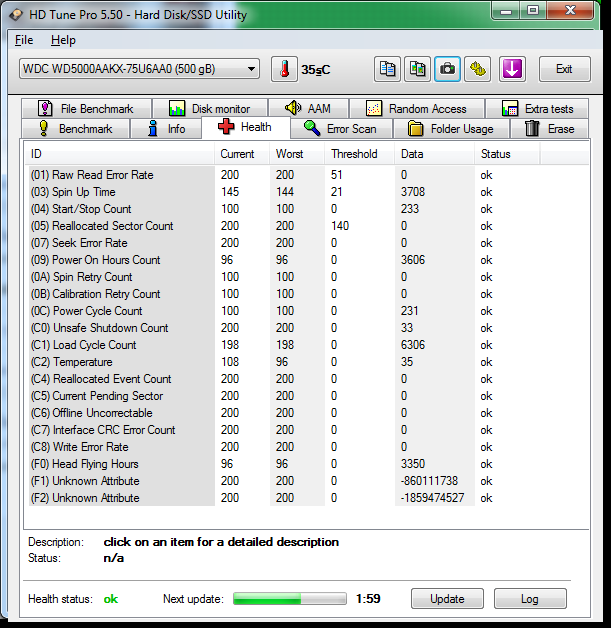This screenshot has height=628, width=611.
Task: Open the WDC WD5000AAKX drive dropdown
Action: (139, 69)
